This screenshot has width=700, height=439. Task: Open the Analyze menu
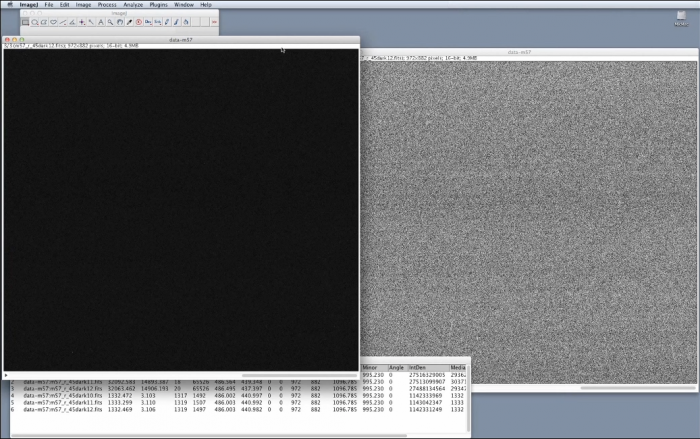click(133, 4)
